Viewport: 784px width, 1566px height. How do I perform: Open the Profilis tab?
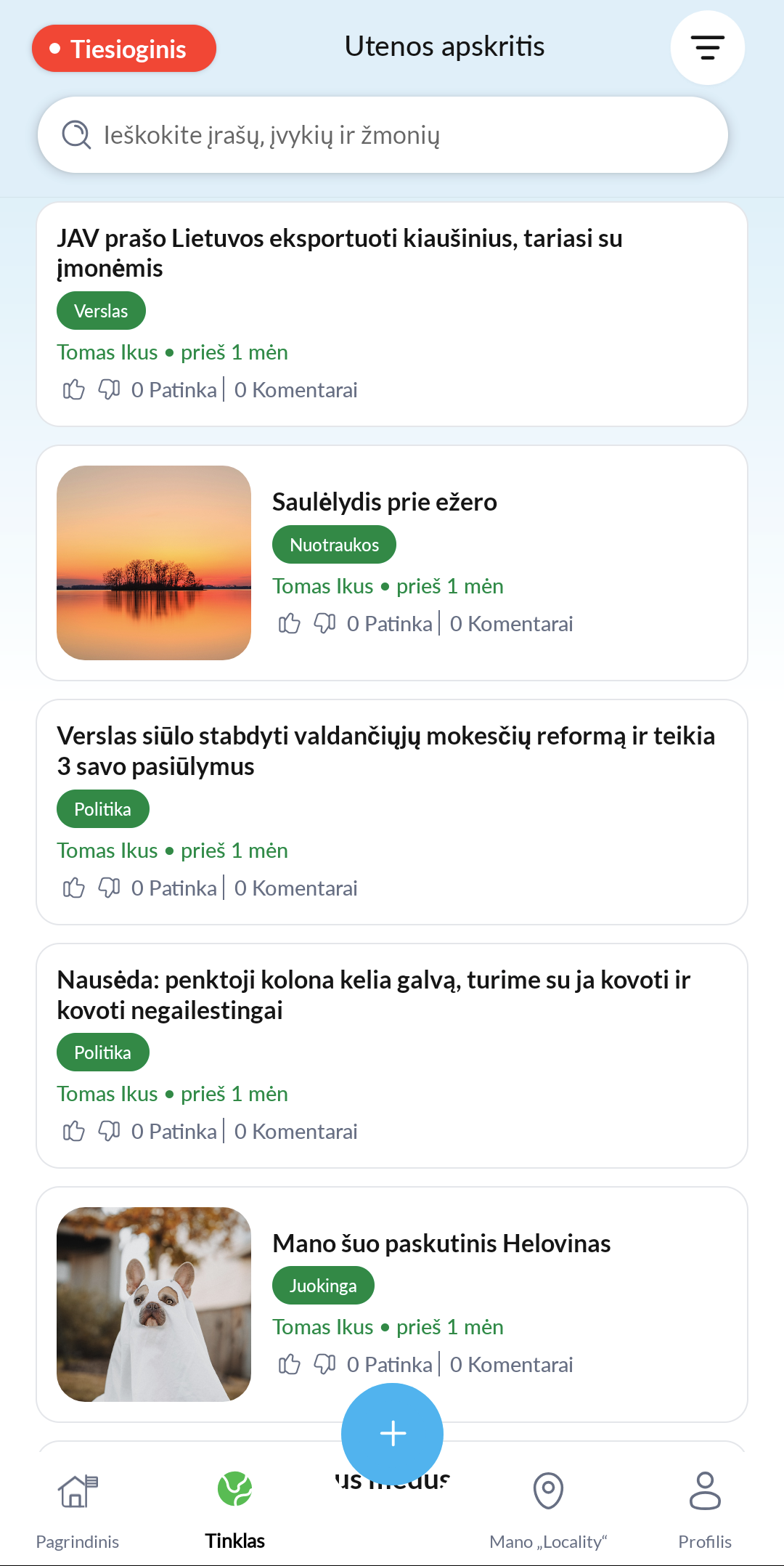(x=704, y=1508)
